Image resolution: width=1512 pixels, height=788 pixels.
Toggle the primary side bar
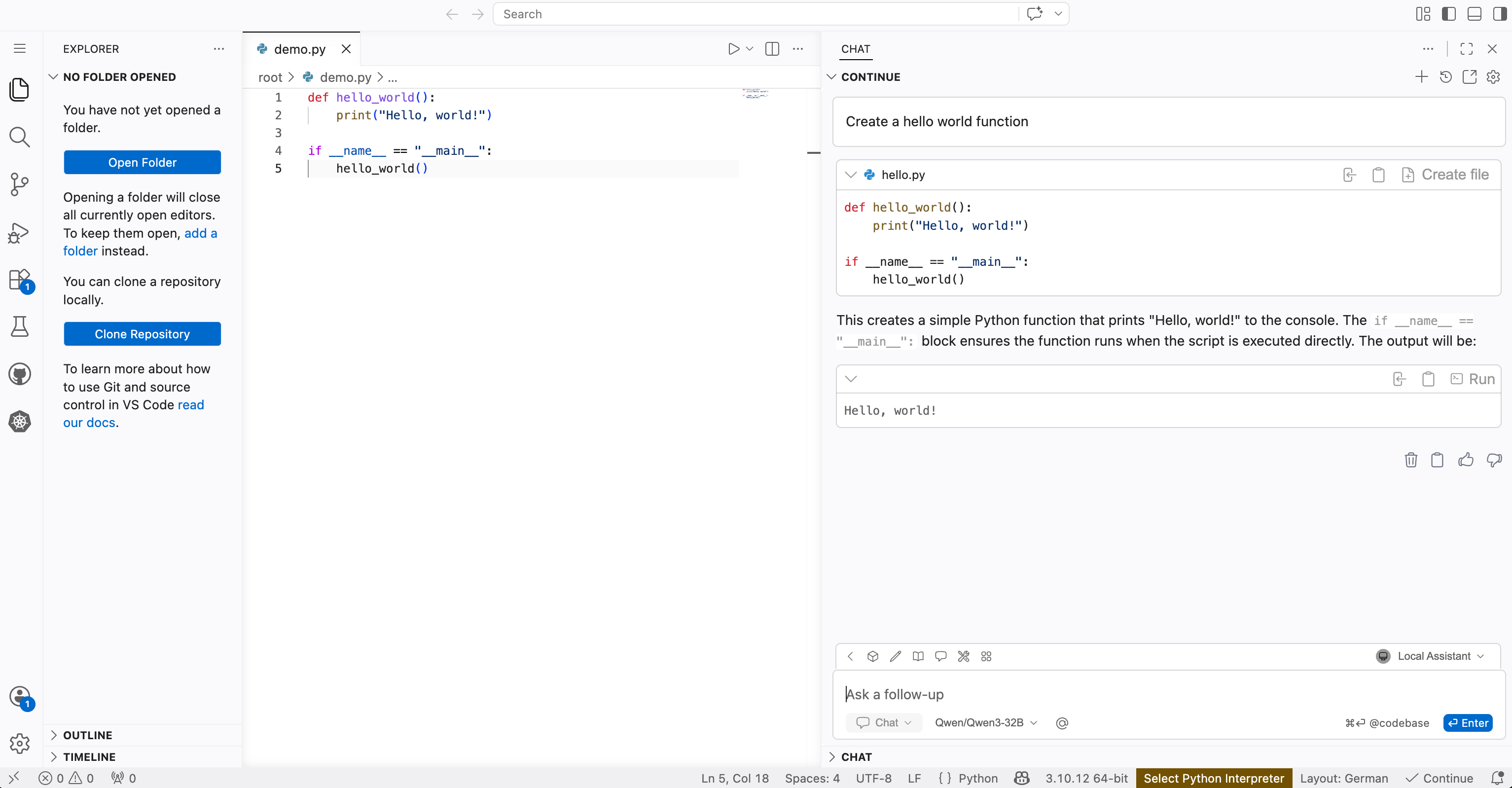1448,14
